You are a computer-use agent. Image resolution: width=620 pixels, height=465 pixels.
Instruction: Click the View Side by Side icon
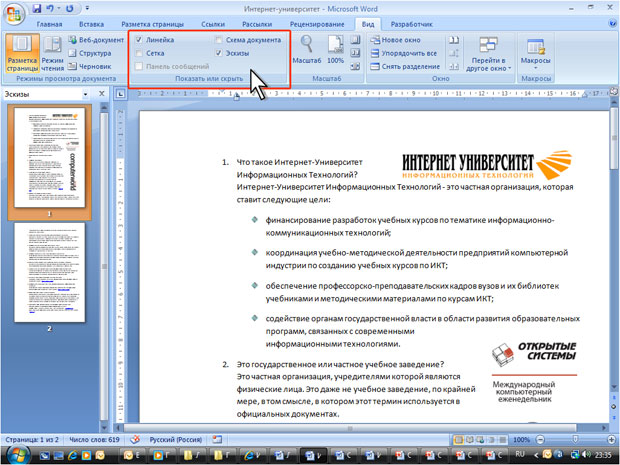tap(454, 40)
